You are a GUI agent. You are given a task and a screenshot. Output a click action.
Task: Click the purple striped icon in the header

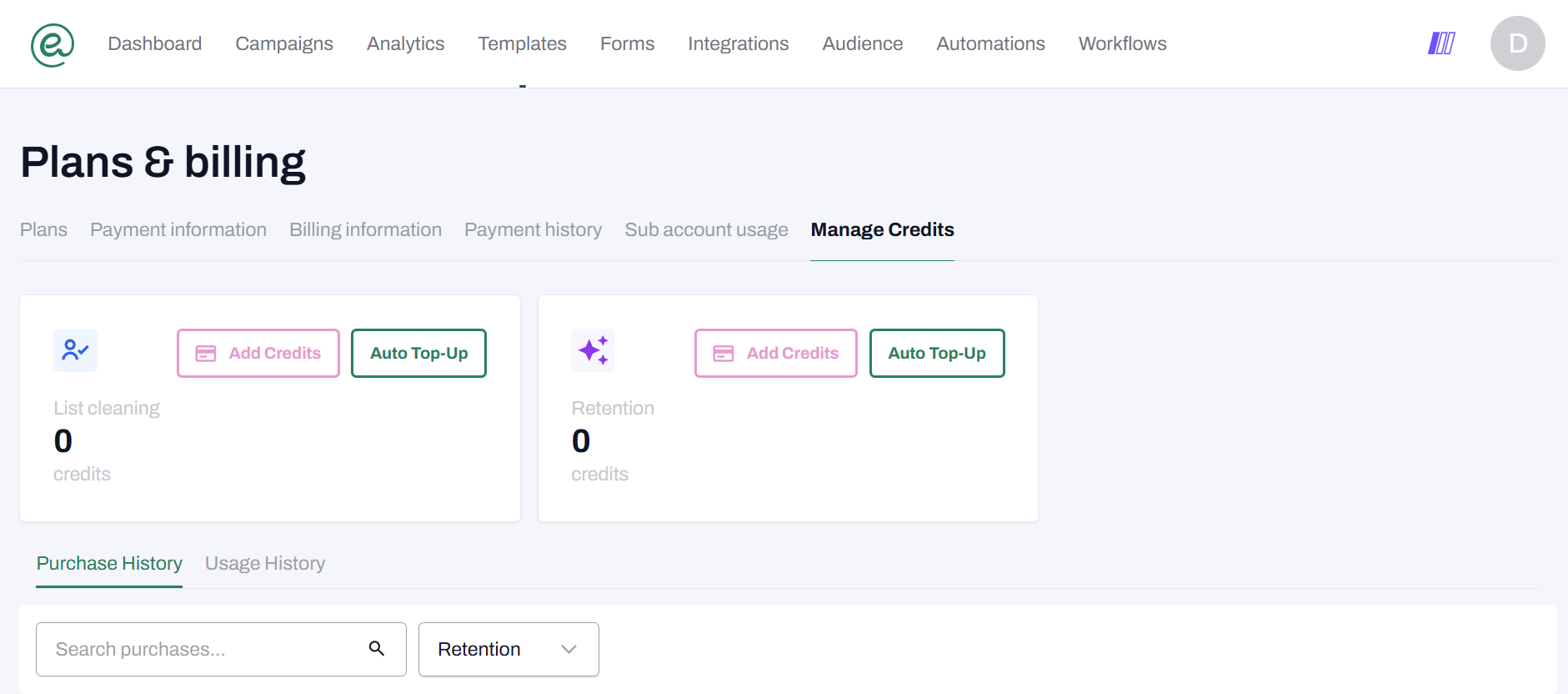point(1441,43)
